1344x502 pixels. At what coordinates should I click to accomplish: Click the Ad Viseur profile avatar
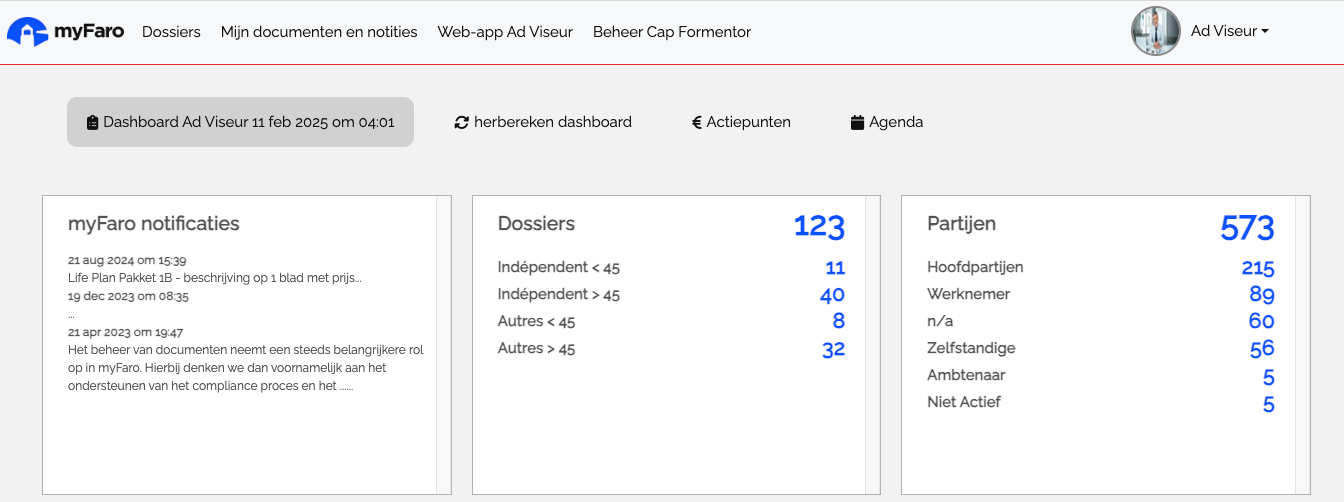click(1155, 31)
